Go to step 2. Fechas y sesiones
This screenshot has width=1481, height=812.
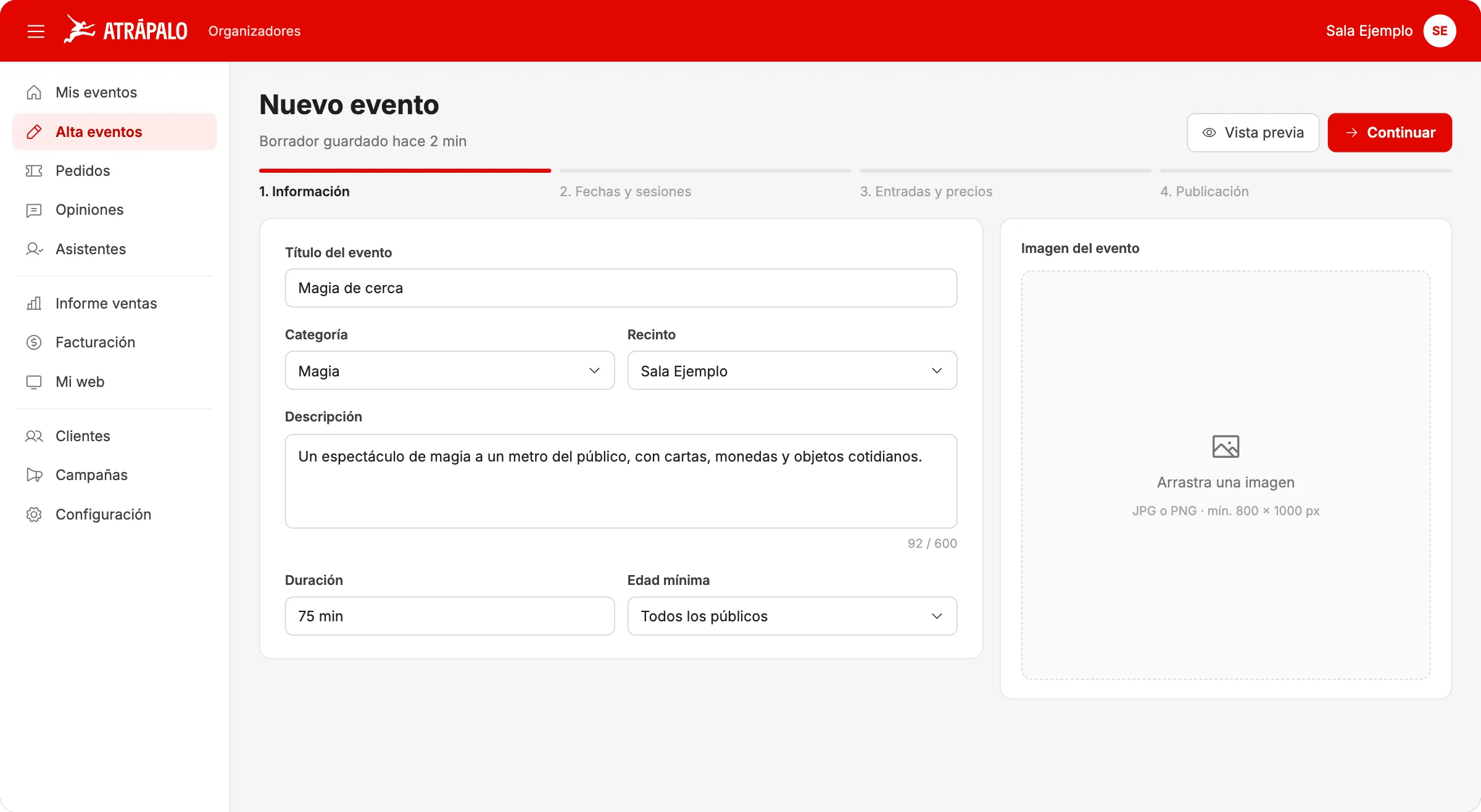(x=625, y=191)
